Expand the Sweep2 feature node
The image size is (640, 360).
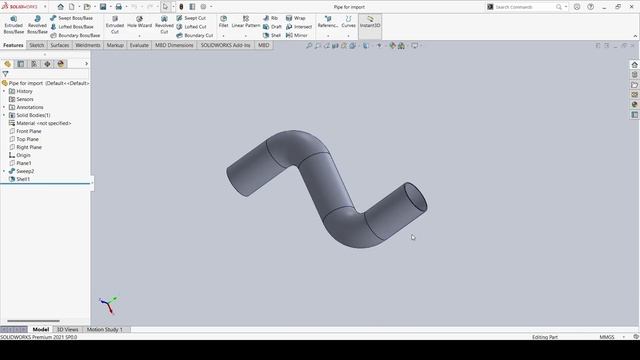(4, 171)
